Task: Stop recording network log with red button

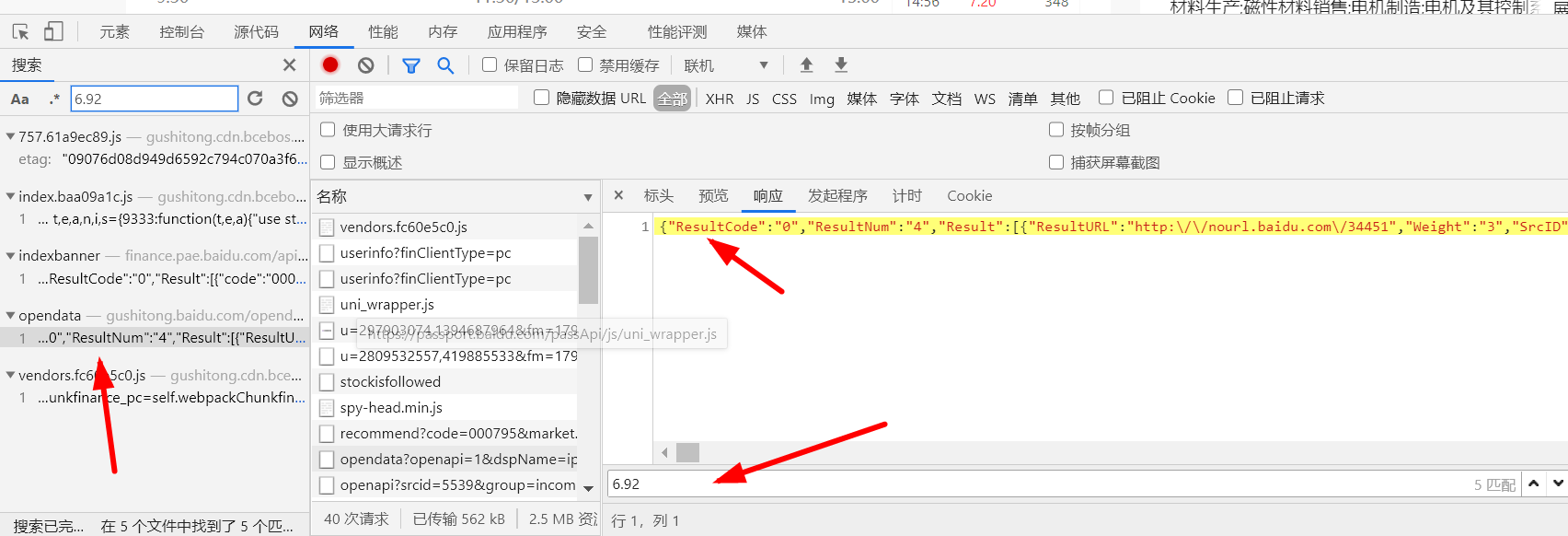Action: tap(330, 64)
